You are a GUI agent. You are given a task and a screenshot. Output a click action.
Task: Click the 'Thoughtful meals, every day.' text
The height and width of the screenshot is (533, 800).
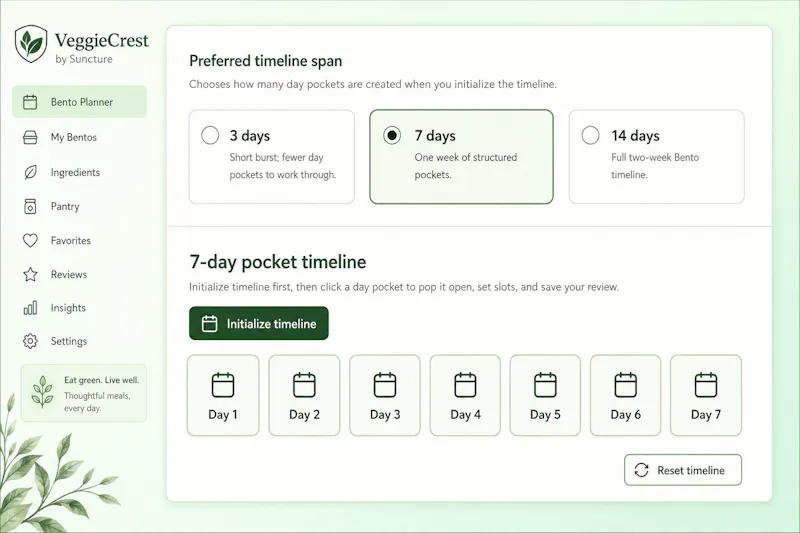[97, 402]
